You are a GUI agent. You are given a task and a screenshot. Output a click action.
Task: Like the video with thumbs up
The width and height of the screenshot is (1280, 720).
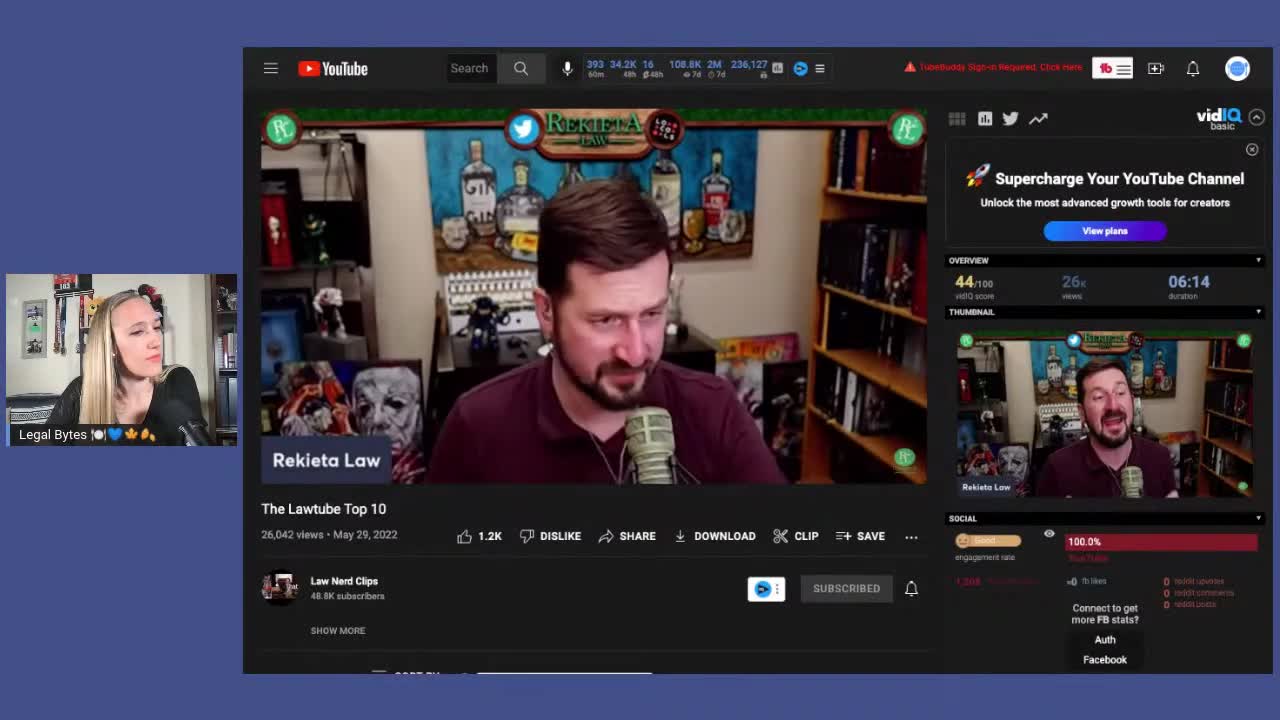click(479, 536)
